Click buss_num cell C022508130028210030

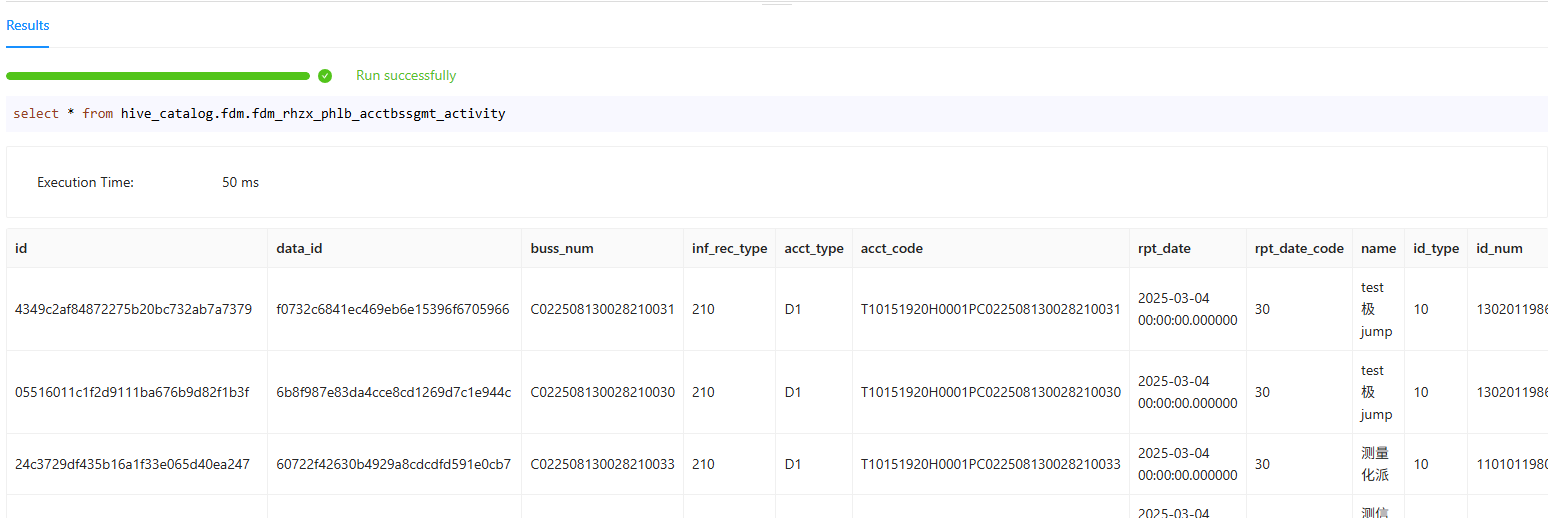602,393
